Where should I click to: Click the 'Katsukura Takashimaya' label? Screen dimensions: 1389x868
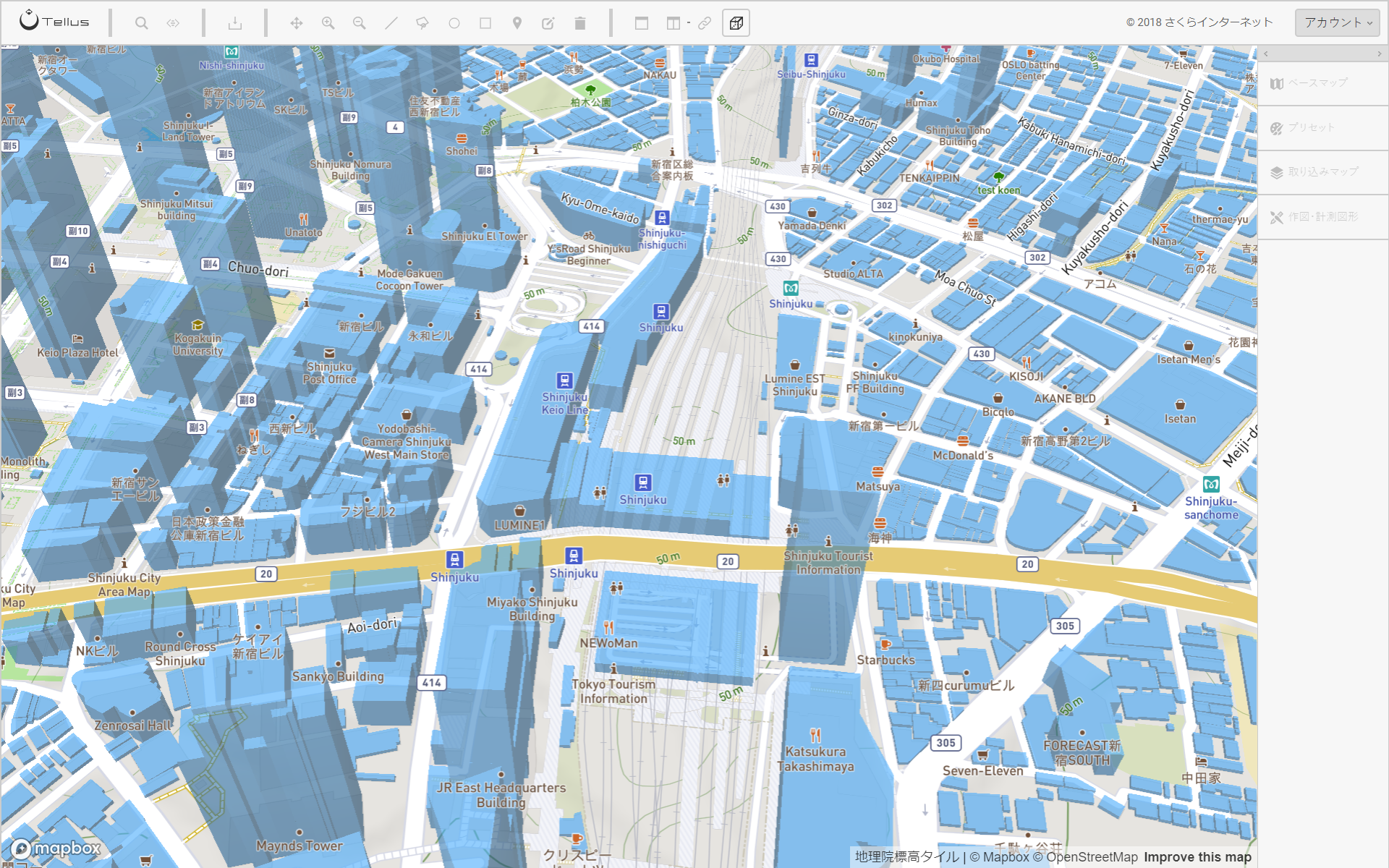pos(815,759)
